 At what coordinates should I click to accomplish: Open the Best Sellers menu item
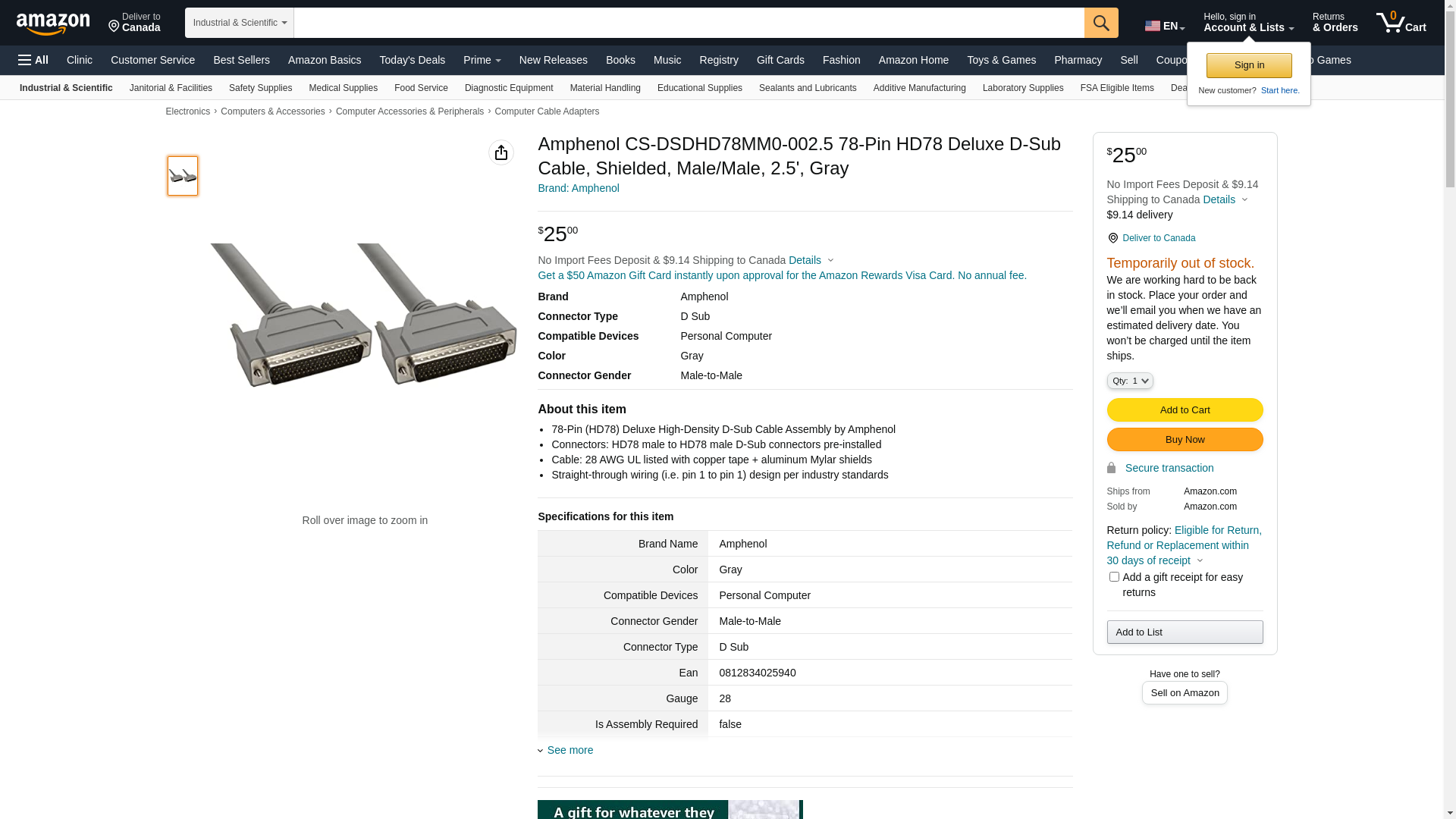241,60
